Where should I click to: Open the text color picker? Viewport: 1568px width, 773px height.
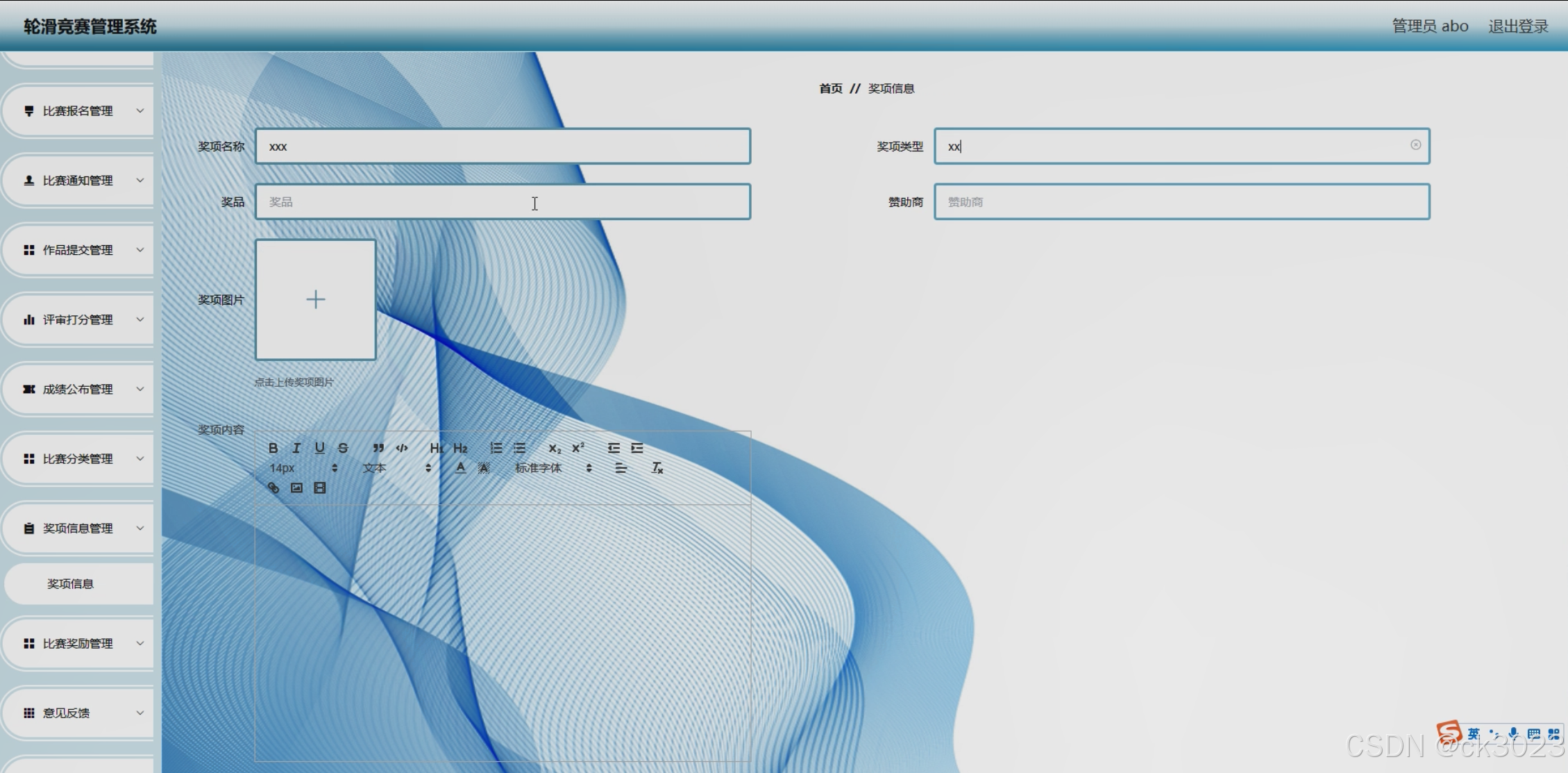[x=460, y=468]
